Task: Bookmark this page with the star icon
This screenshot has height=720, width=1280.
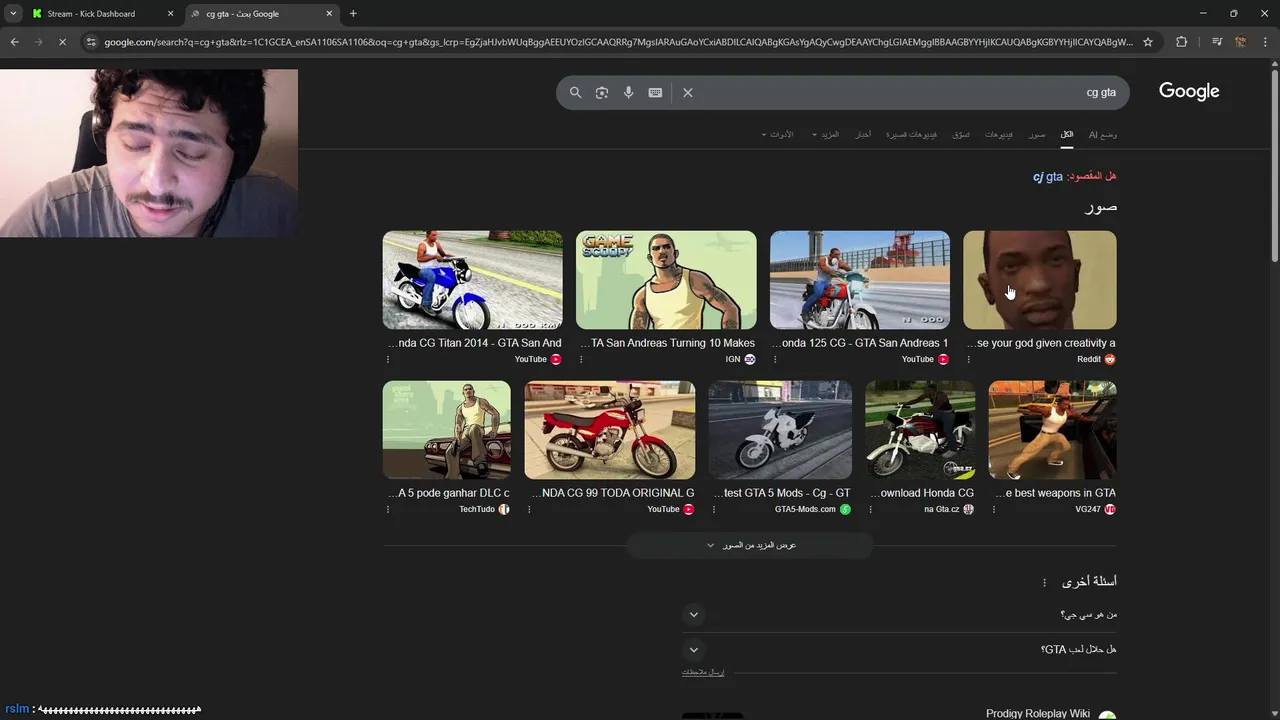Action: 1148,42
